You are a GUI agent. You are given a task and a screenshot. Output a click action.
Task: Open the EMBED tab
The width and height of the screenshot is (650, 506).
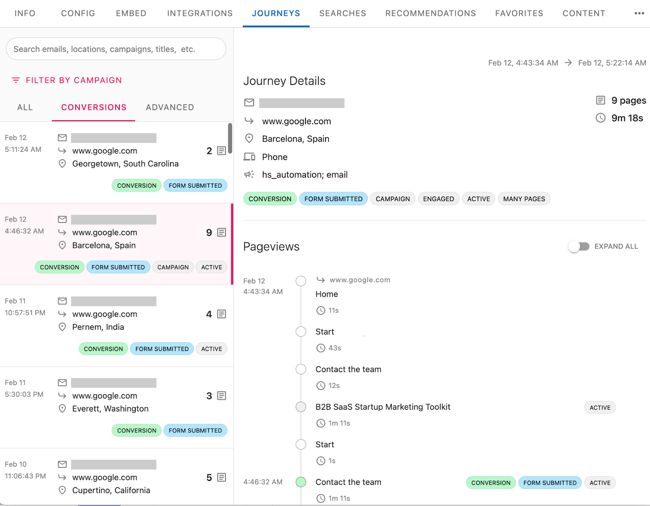(x=131, y=13)
